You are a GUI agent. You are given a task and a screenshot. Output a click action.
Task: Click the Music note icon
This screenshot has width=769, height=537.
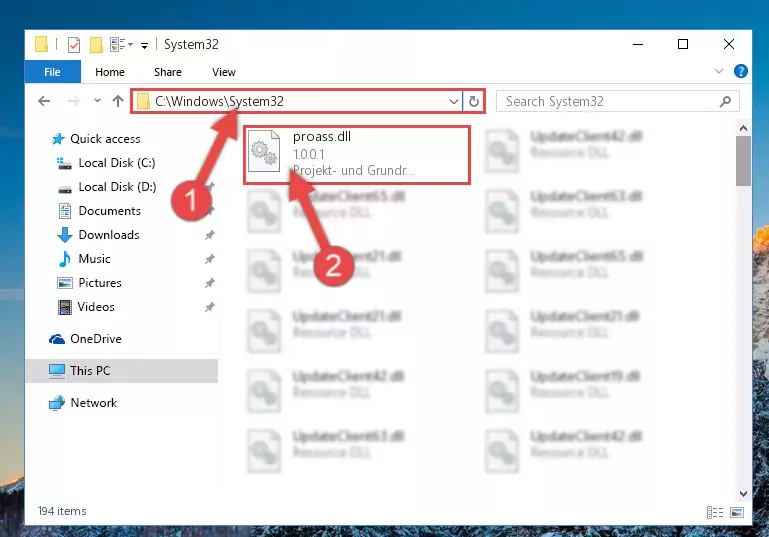coord(64,259)
